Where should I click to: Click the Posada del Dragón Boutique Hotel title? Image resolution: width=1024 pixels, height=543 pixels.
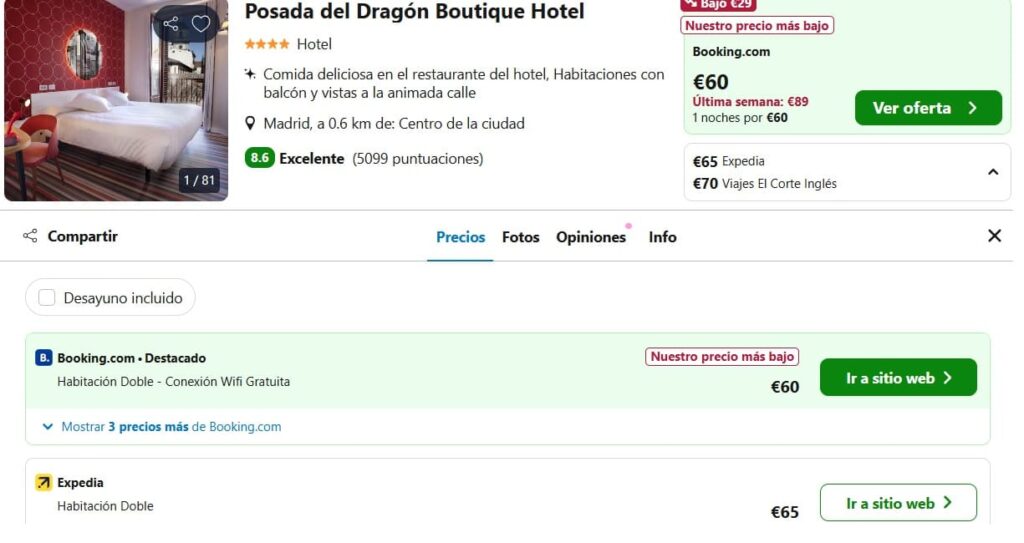[x=414, y=11]
